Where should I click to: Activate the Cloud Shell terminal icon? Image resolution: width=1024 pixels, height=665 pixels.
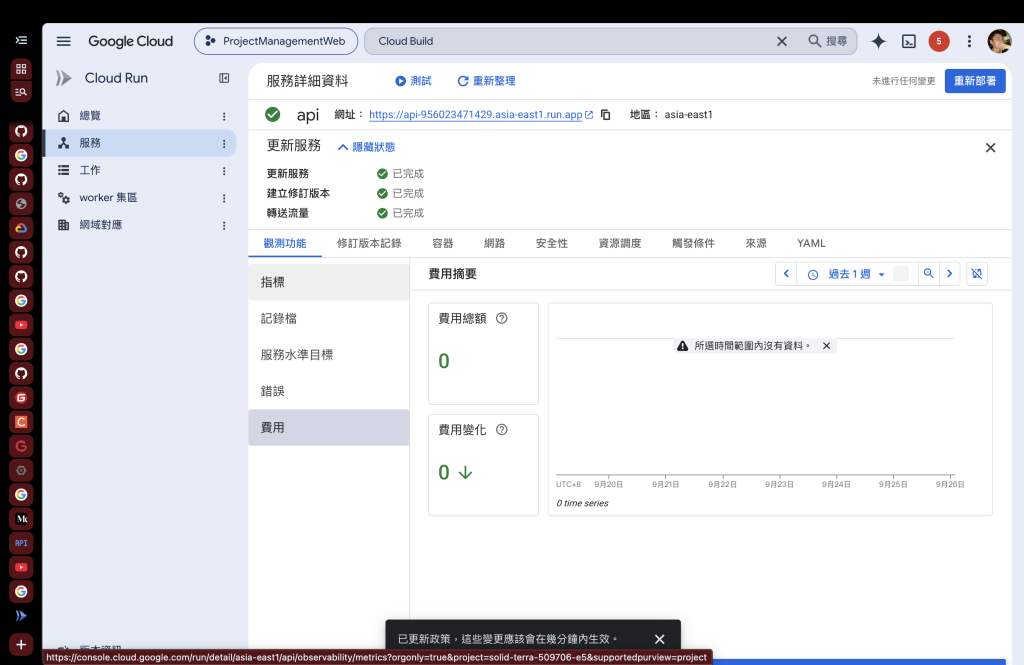908,41
